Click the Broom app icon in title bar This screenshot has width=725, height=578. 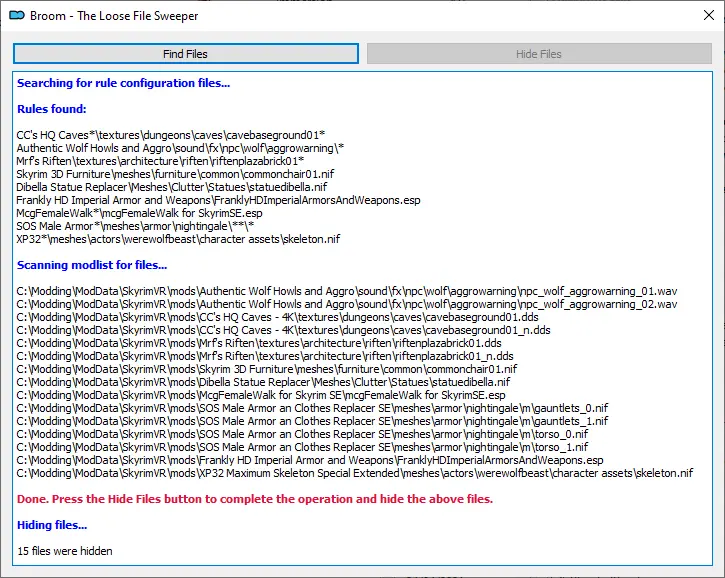[x=17, y=16]
